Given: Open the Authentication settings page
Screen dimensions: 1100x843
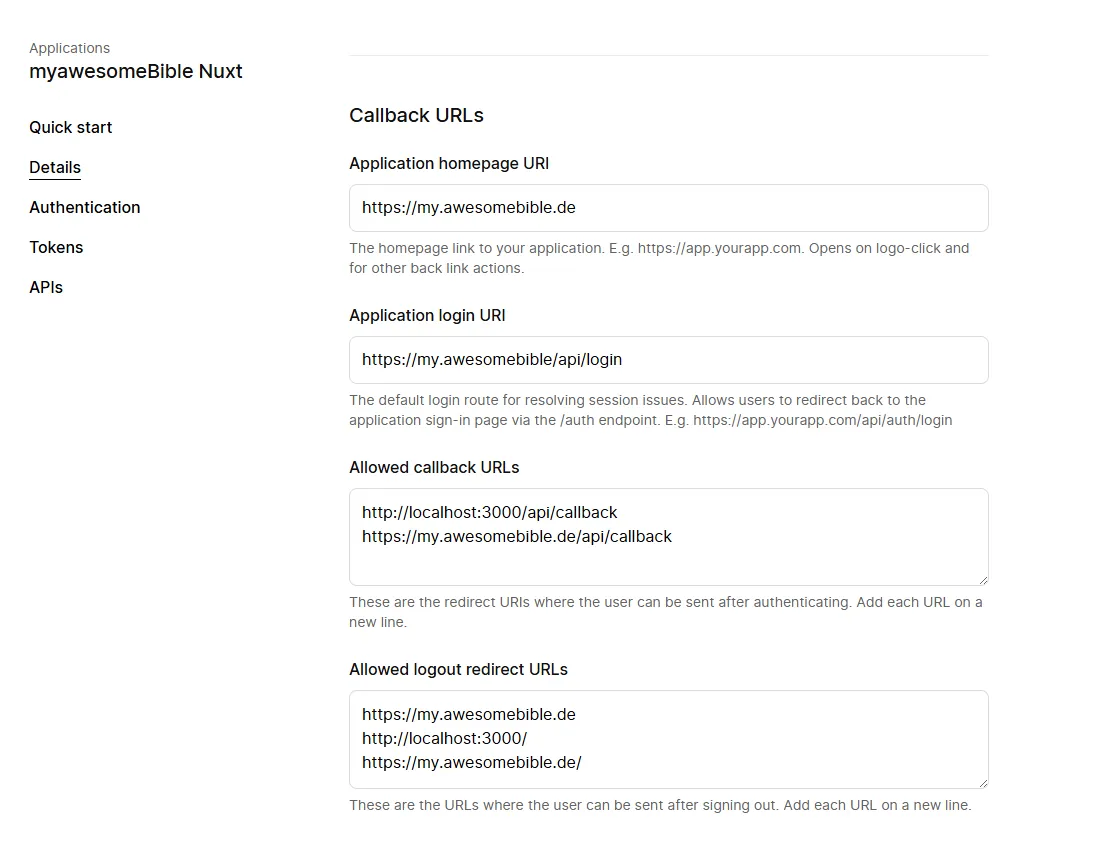Looking at the screenshot, I should point(84,207).
